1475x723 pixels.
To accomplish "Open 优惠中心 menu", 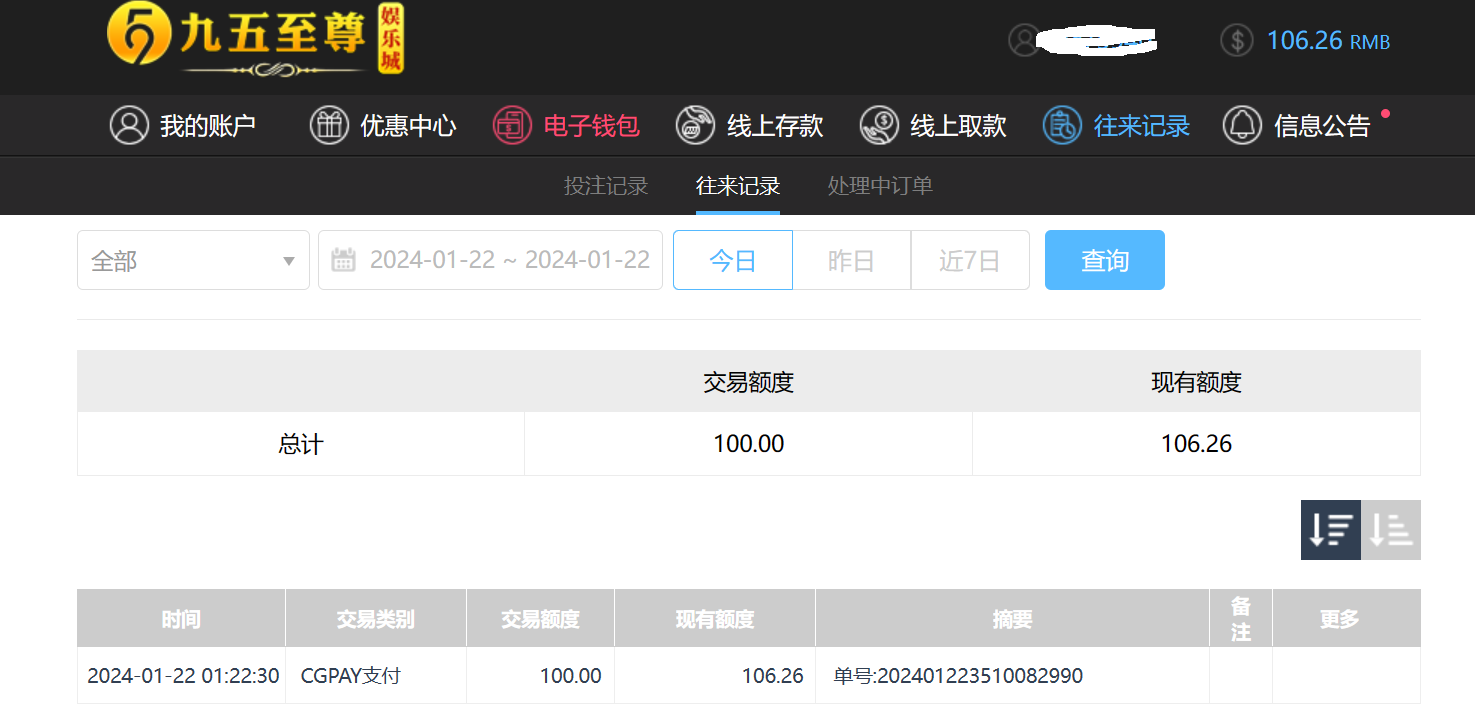I will point(383,126).
